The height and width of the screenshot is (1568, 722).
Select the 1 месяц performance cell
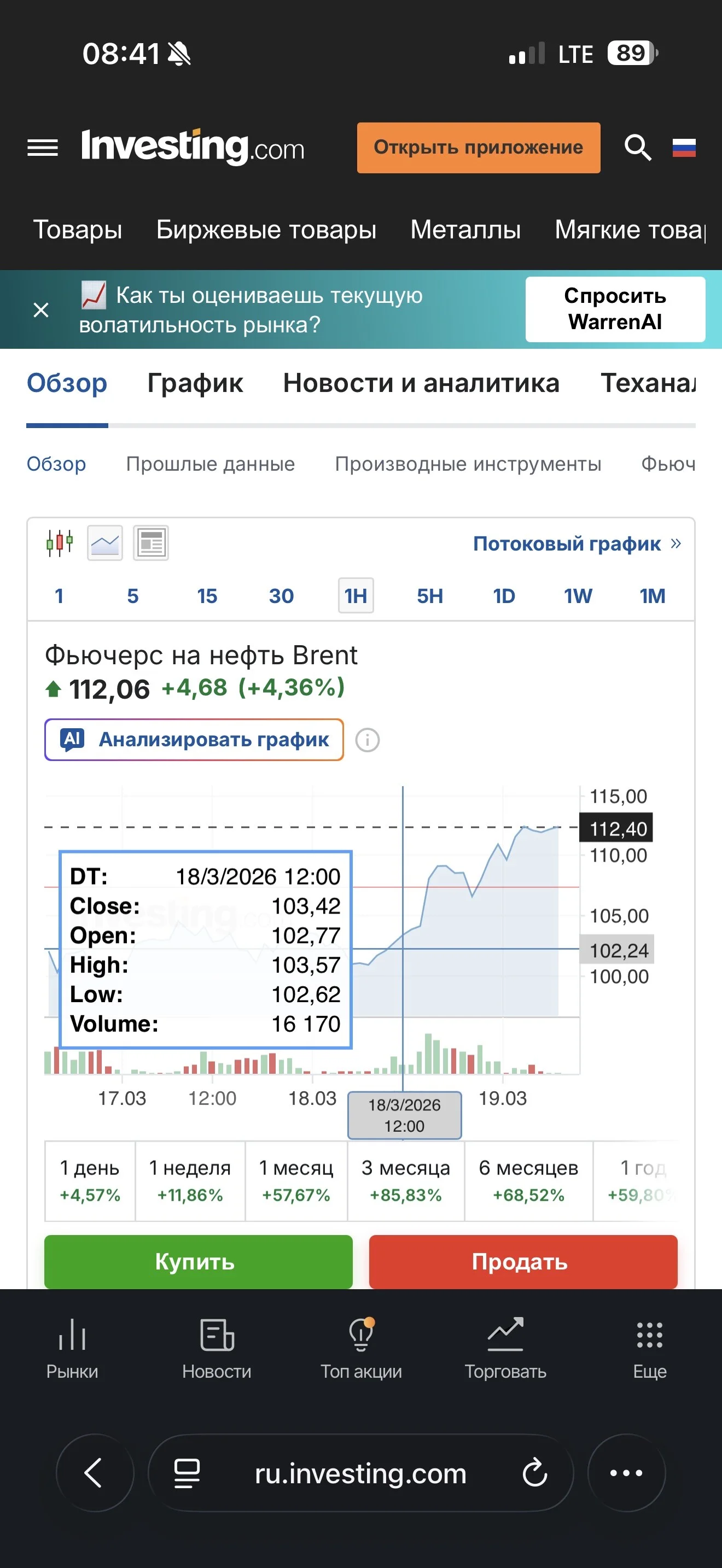pos(296,1181)
